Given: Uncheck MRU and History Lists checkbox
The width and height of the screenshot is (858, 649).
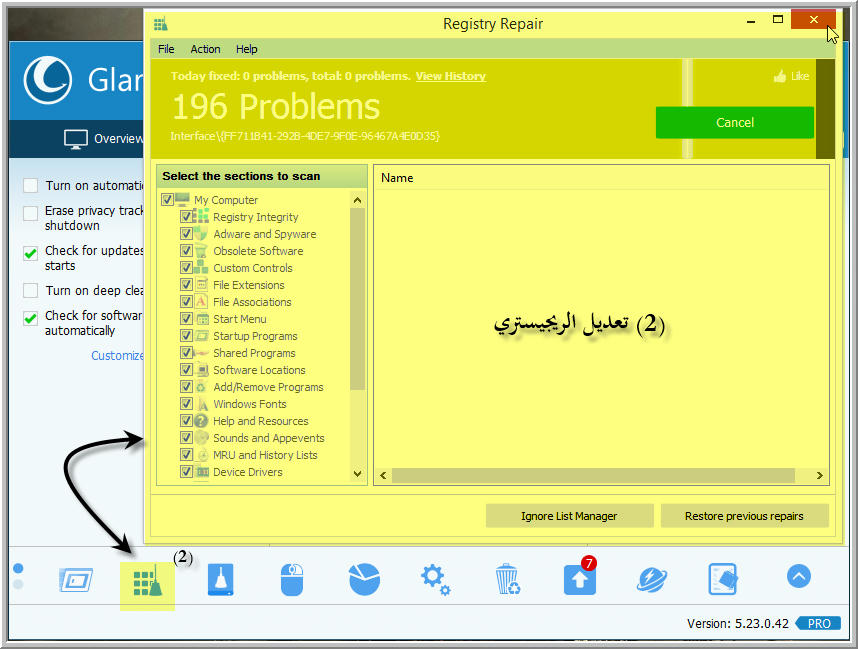Looking at the screenshot, I should click(x=186, y=454).
